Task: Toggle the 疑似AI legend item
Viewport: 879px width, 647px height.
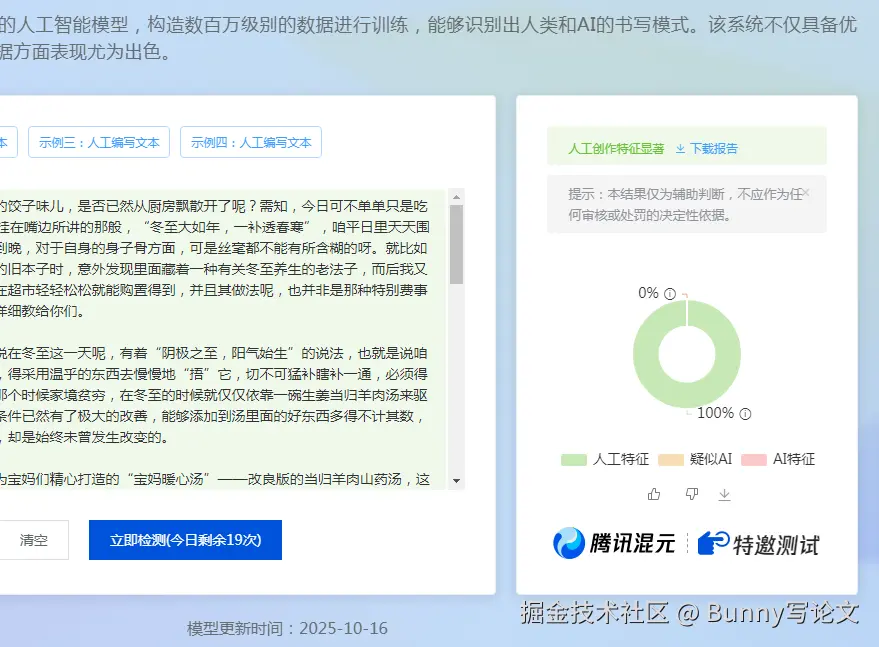Action: 695,459
